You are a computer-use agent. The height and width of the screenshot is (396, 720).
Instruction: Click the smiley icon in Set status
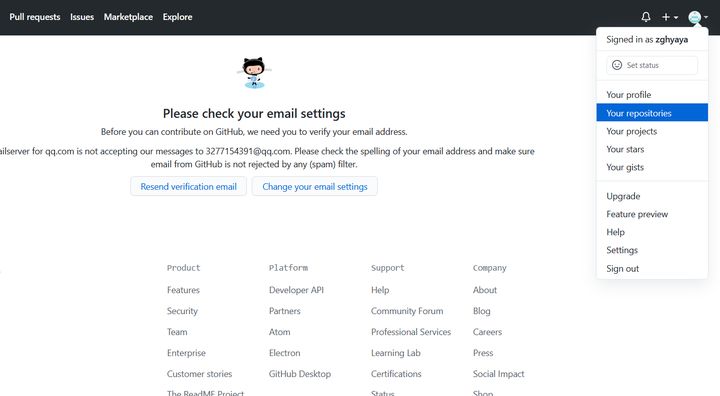(x=617, y=65)
